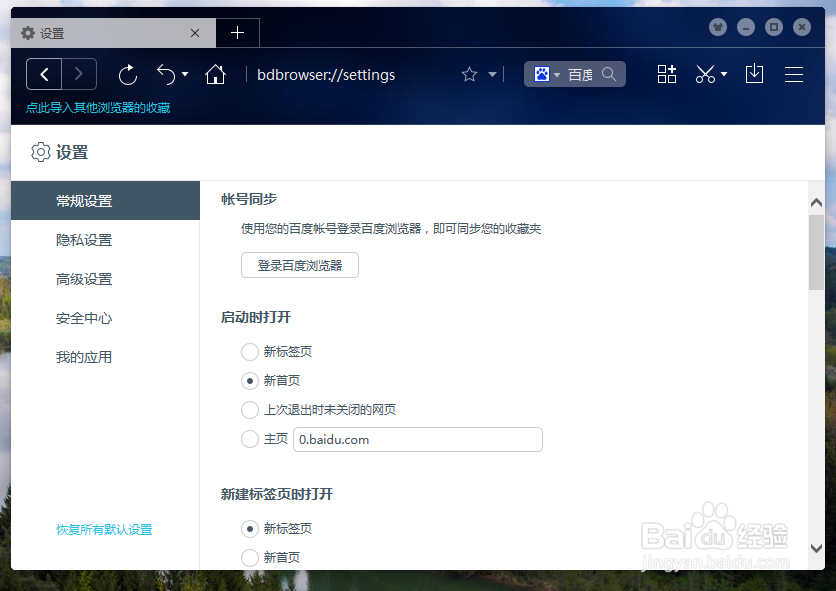Click the undo closed tab icon
This screenshot has height=591, width=836.
click(166, 75)
